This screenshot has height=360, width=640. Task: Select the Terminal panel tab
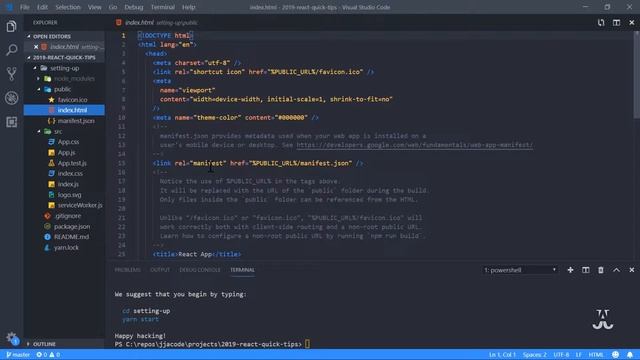[242, 270]
